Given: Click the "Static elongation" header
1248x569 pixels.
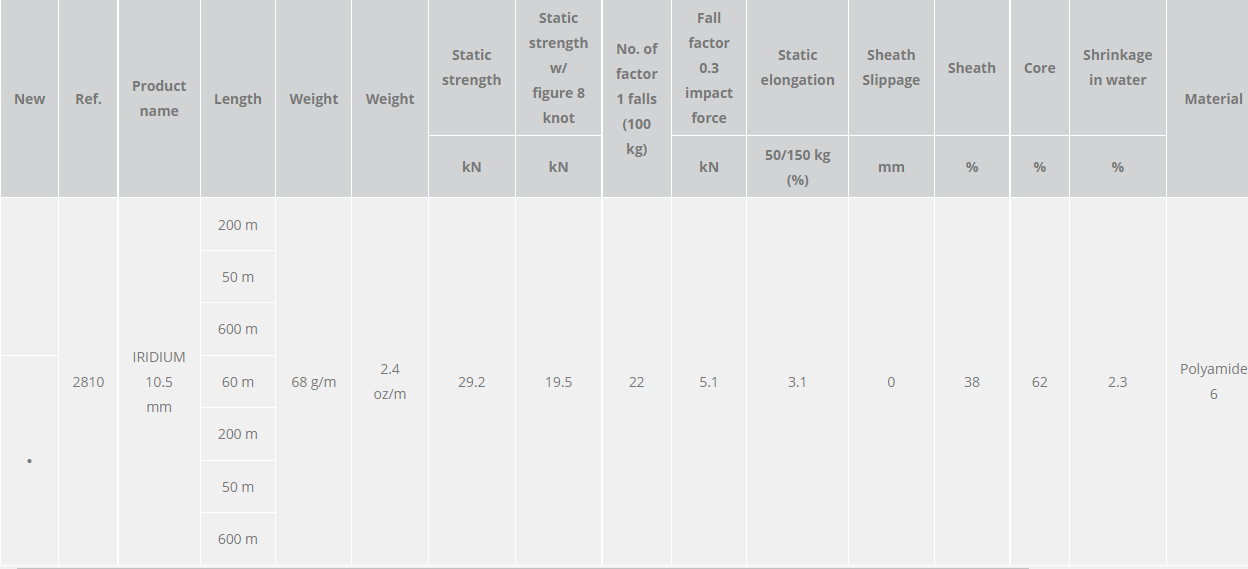Looking at the screenshot, I should coord(797,68).
